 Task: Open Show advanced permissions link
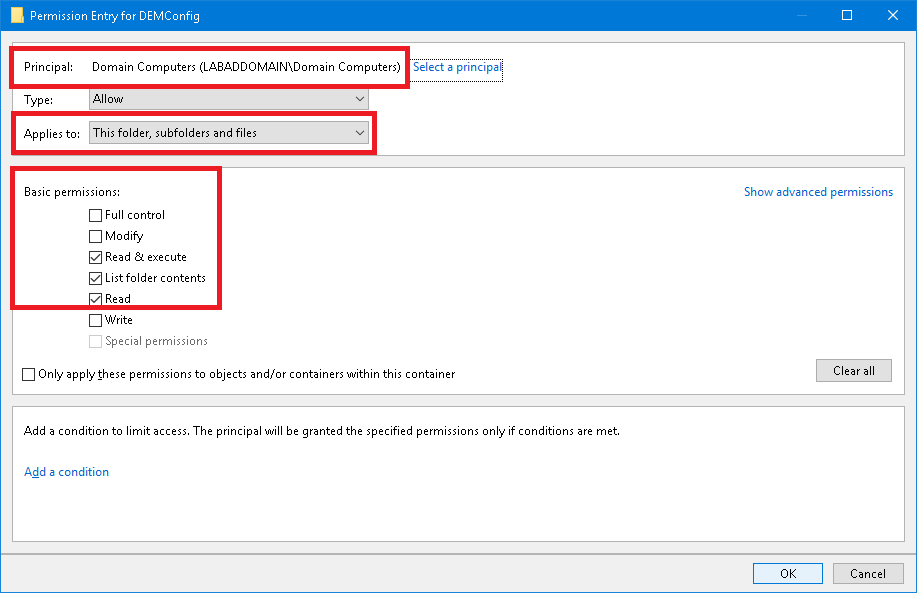click(x=818, y=192)
